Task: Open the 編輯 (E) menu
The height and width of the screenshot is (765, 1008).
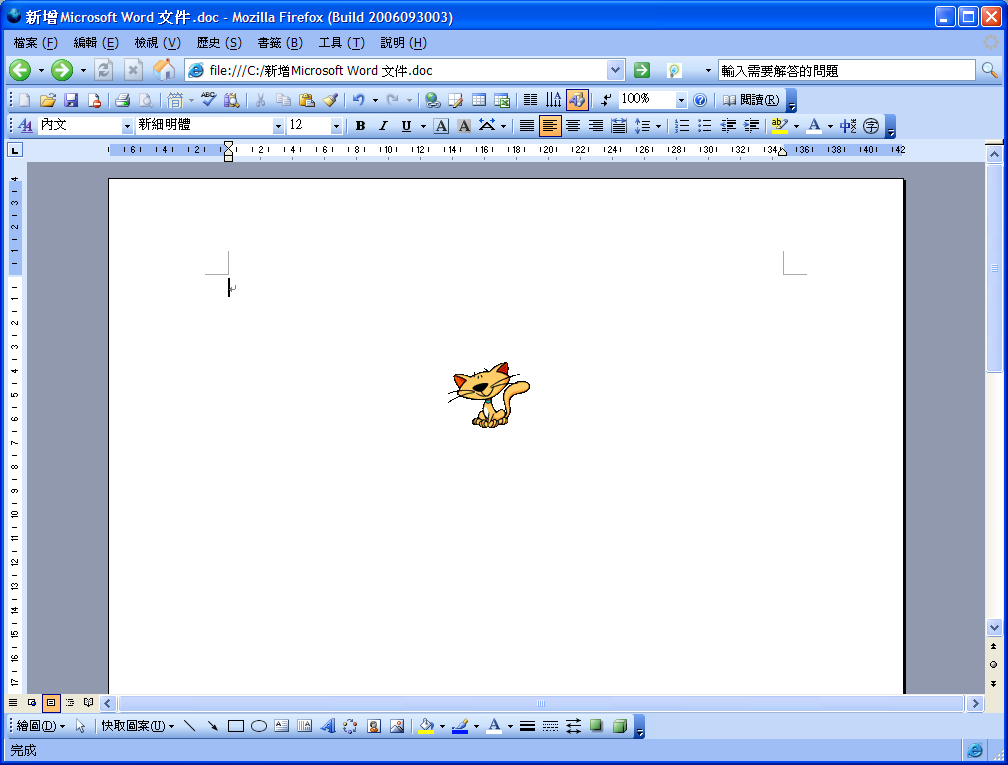Action: tap(96, 43)
